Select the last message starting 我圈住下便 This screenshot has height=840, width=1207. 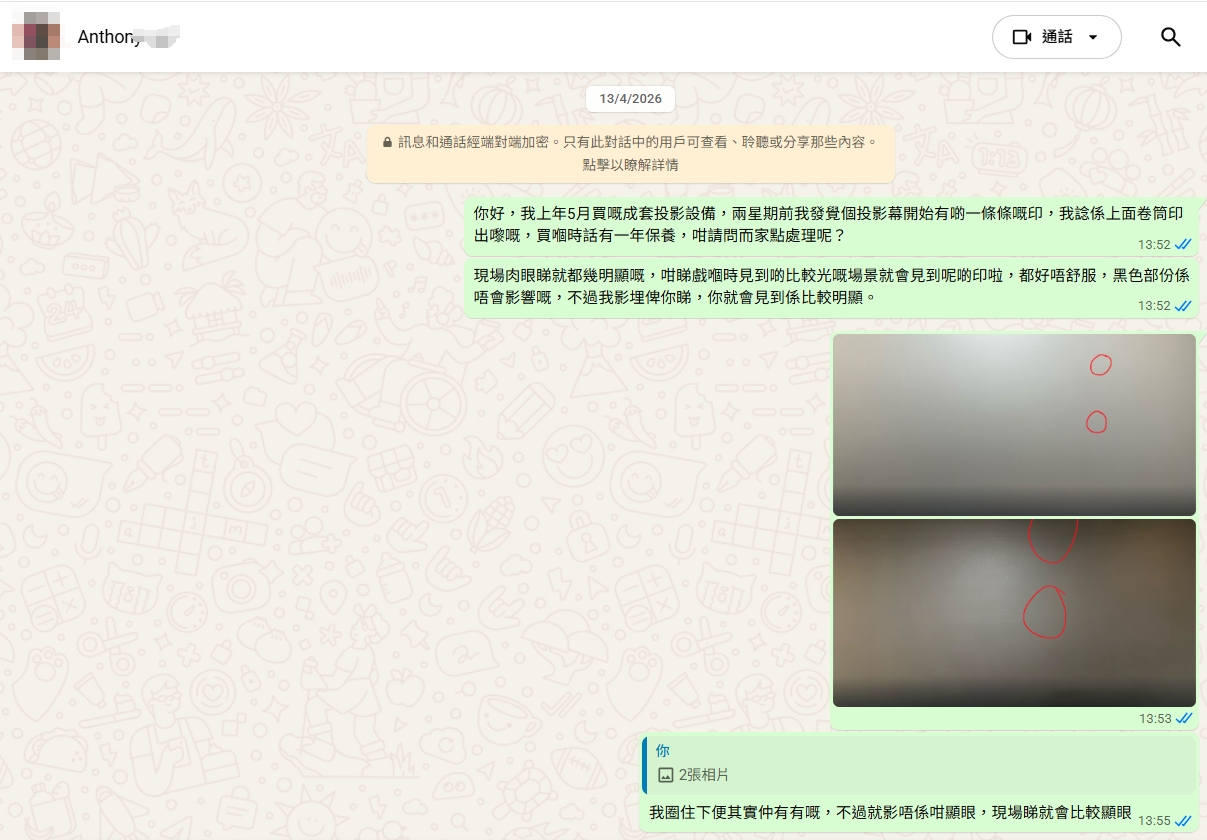click(x=890, y=813)
